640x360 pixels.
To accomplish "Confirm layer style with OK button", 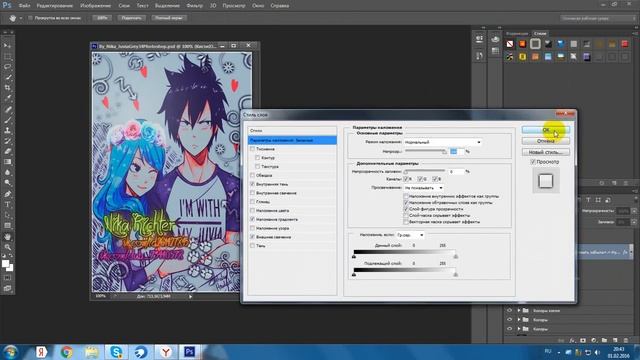I will pos(546,130).
